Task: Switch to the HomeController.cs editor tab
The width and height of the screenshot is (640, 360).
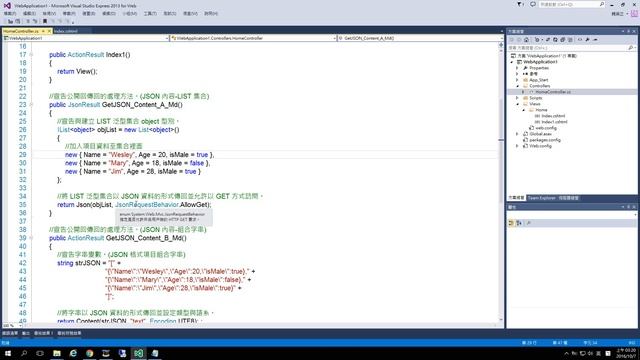Action: click(21, 31)
